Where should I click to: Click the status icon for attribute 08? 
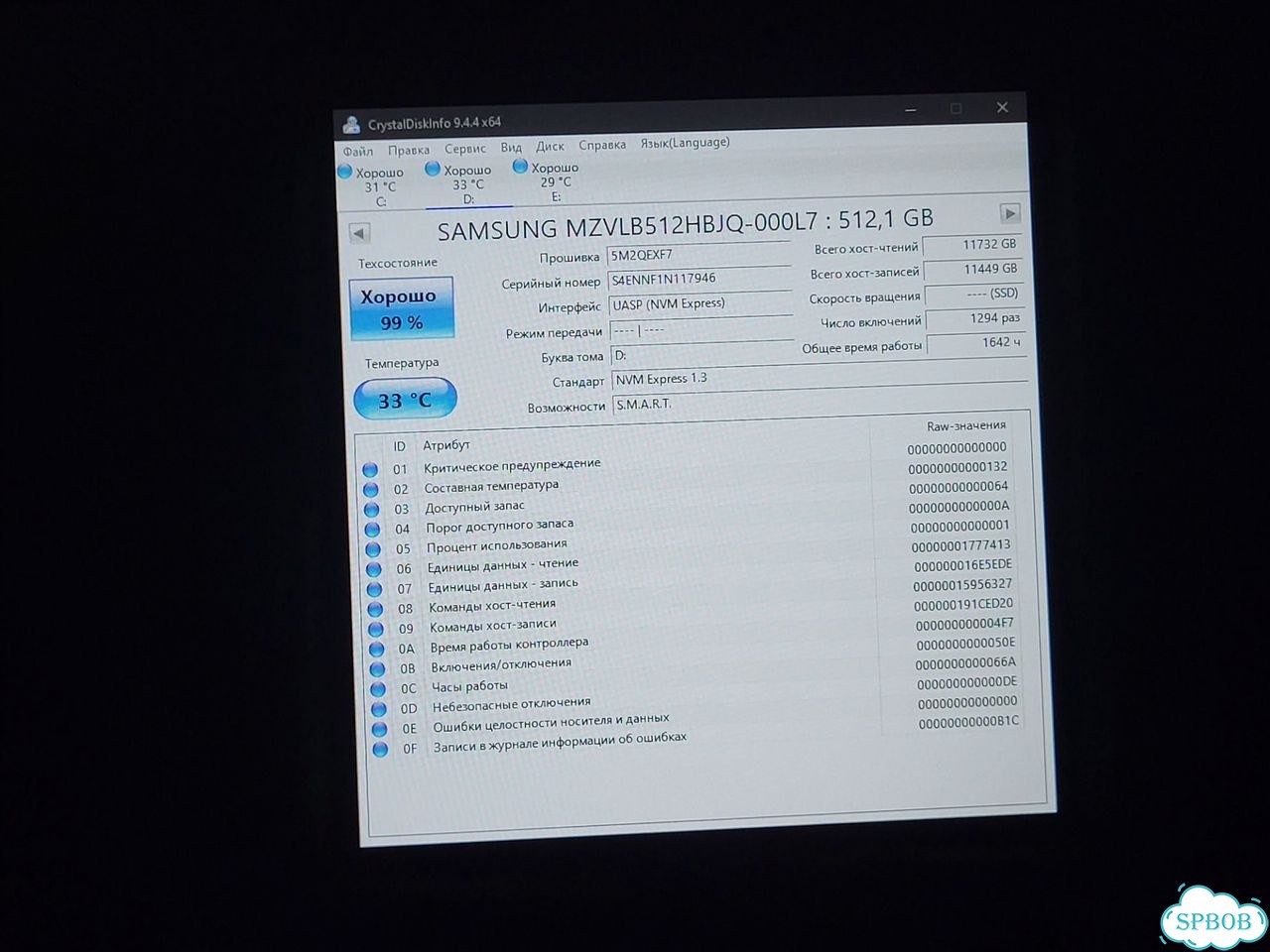click(375, 610)
